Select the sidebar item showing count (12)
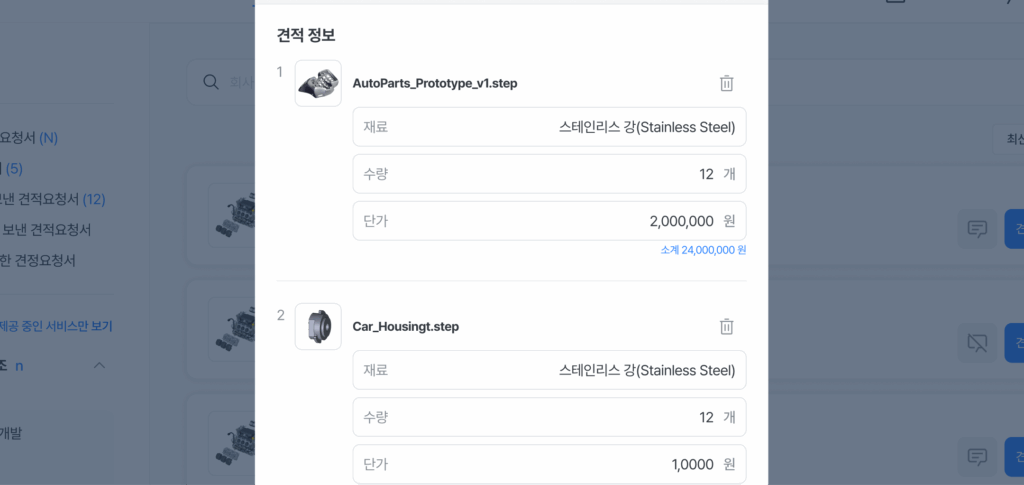Image resolution: width=1024 pixels, height=485 pixels. coord(53,199)
